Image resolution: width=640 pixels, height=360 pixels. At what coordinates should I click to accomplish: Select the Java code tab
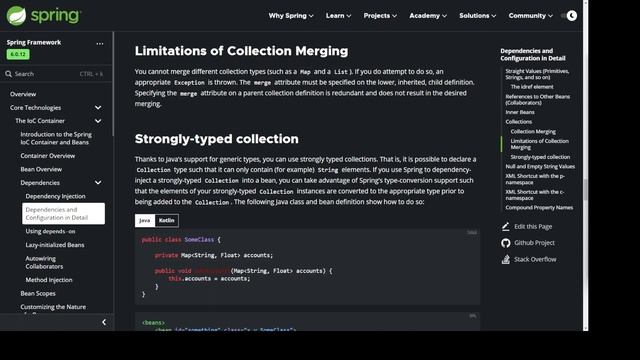coord(144,220)
